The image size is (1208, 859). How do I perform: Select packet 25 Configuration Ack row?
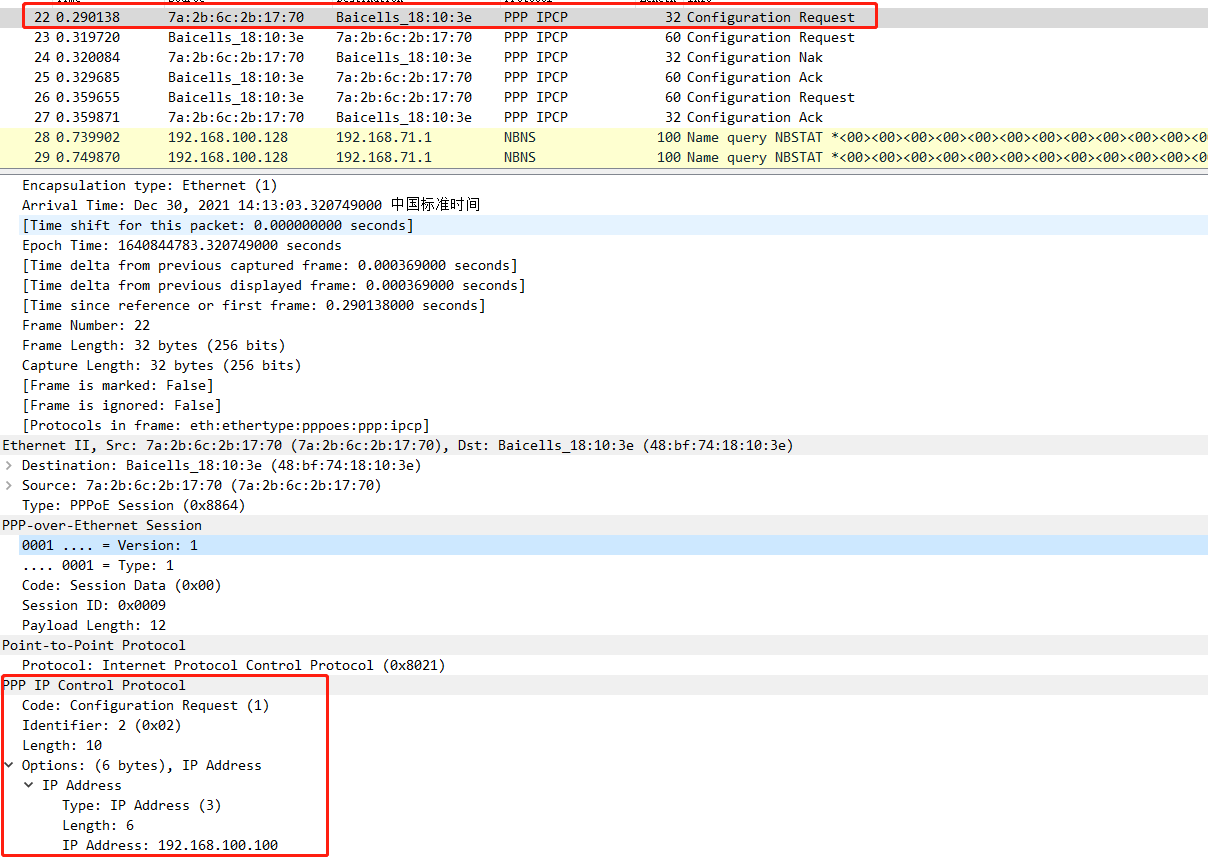604,77
